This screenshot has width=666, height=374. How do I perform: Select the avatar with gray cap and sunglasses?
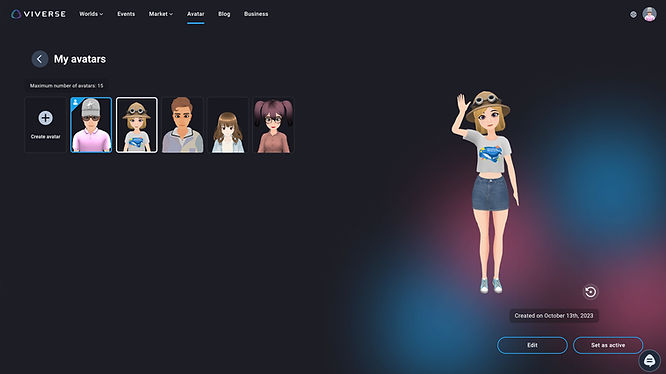(x=91, y=125)
